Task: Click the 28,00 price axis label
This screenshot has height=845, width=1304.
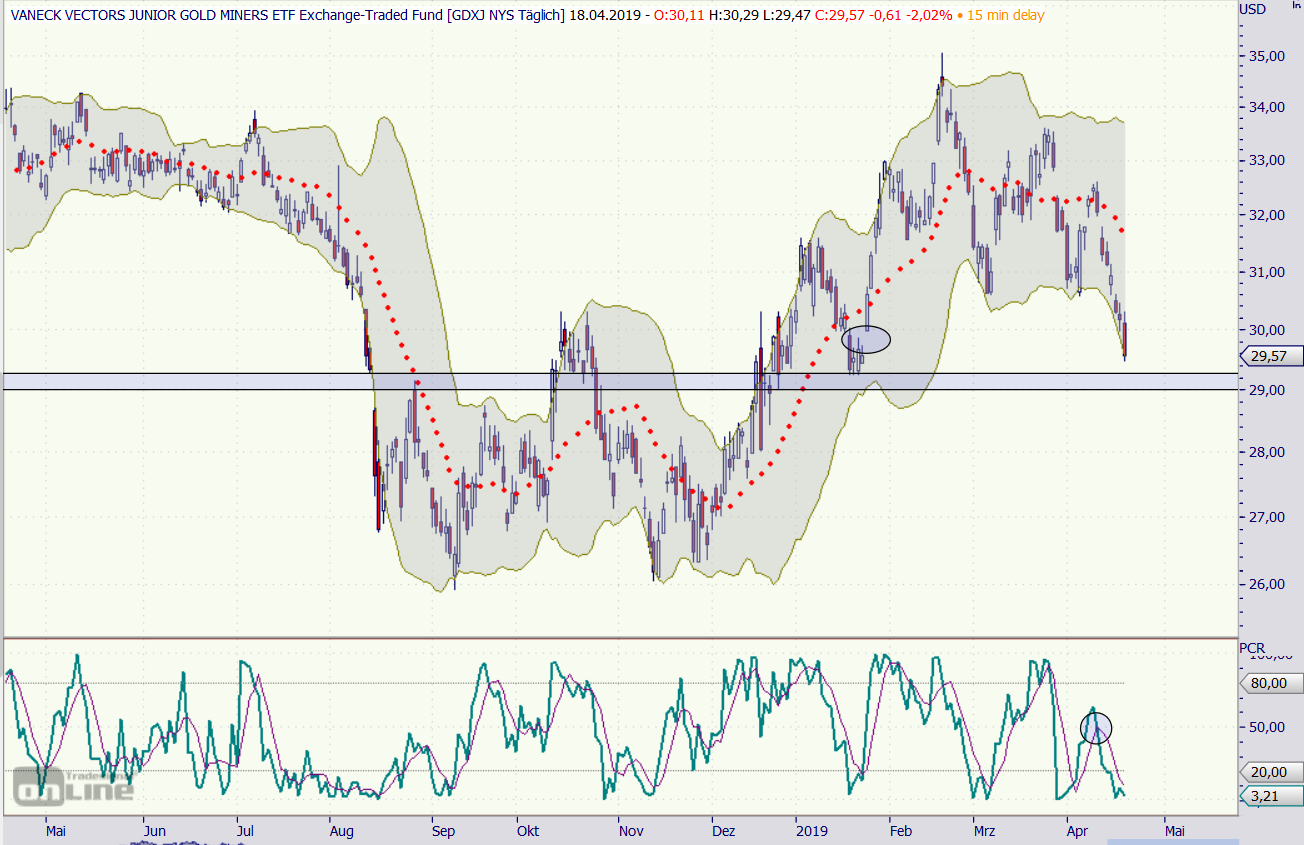Action: pyautogui.click(x=1265, y=452)
